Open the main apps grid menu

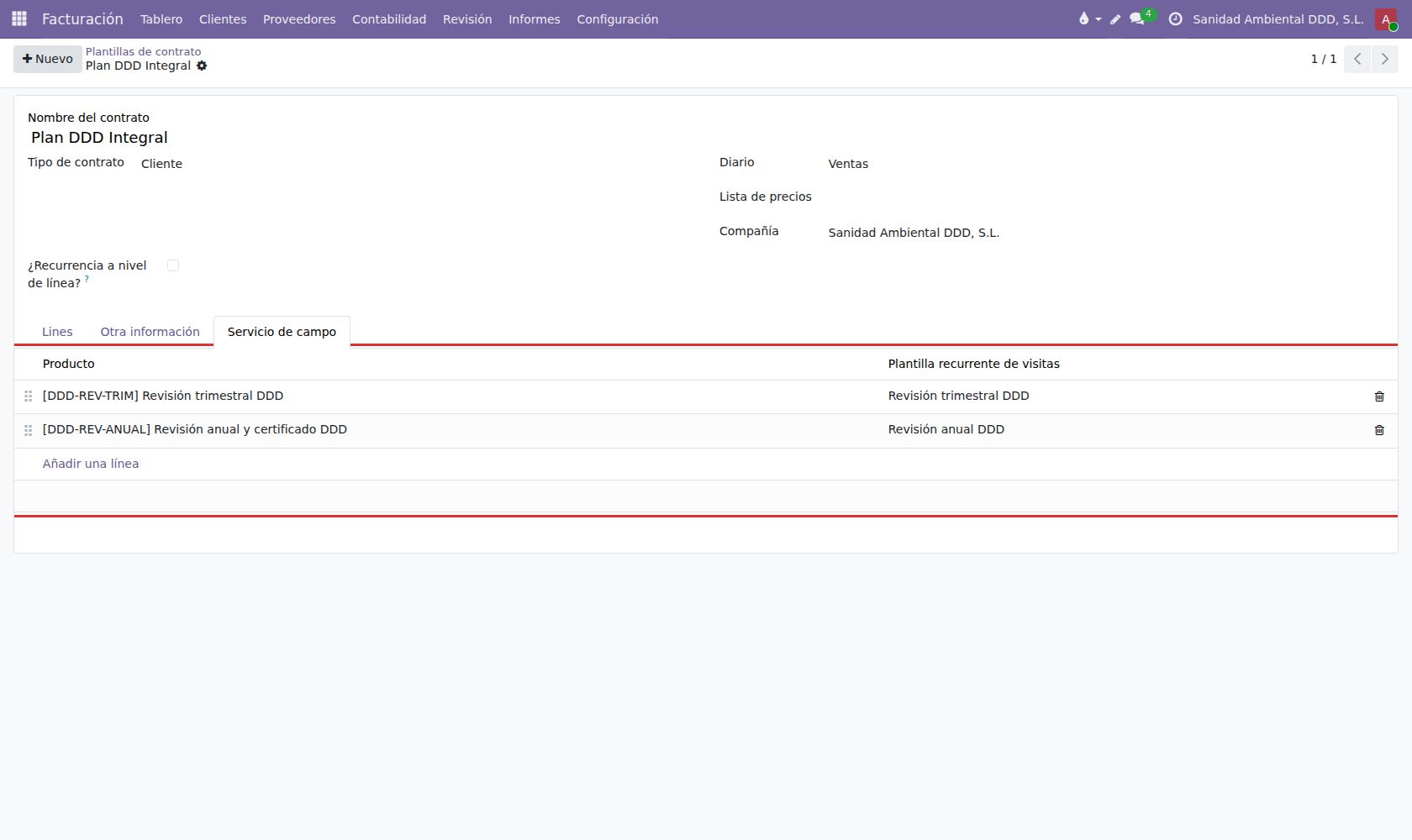pyautogui.click(x=19, y=18)
